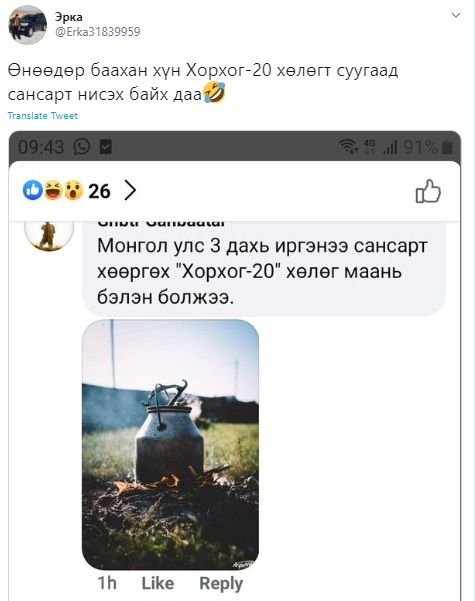This screenshot has width=475, height=601.
Task: Click the Эрка display name
Action: [68, 17]
